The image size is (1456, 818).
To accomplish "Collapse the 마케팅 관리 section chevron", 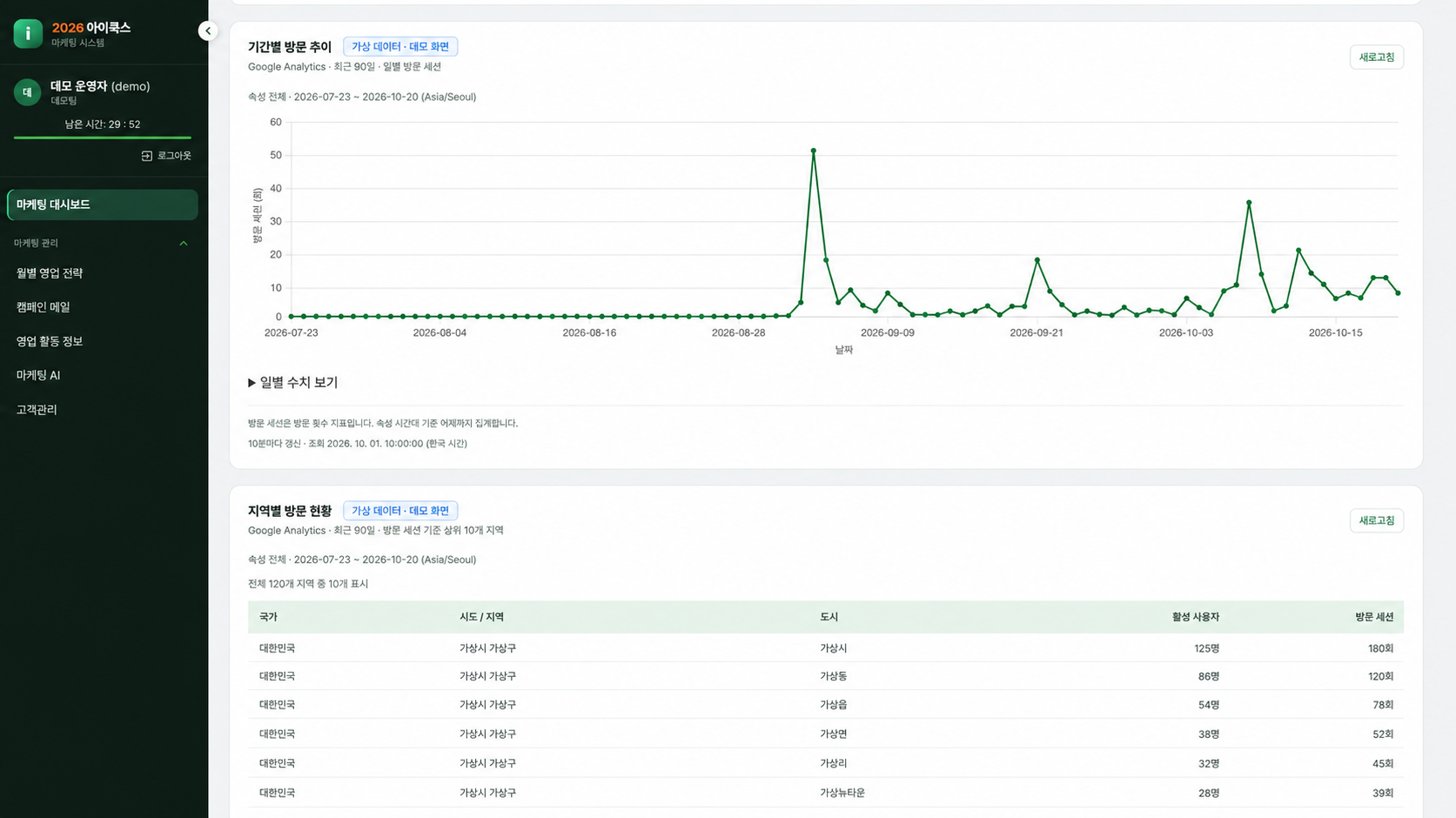I will pyautogui.click(x=184, y=244).
